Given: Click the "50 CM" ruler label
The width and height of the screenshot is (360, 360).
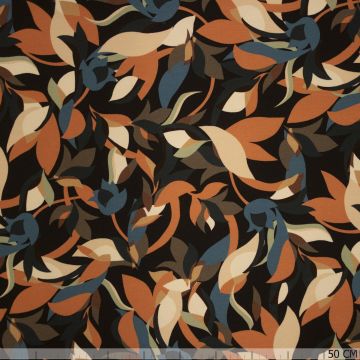Looking at the screenshot, I should (343, 353).
